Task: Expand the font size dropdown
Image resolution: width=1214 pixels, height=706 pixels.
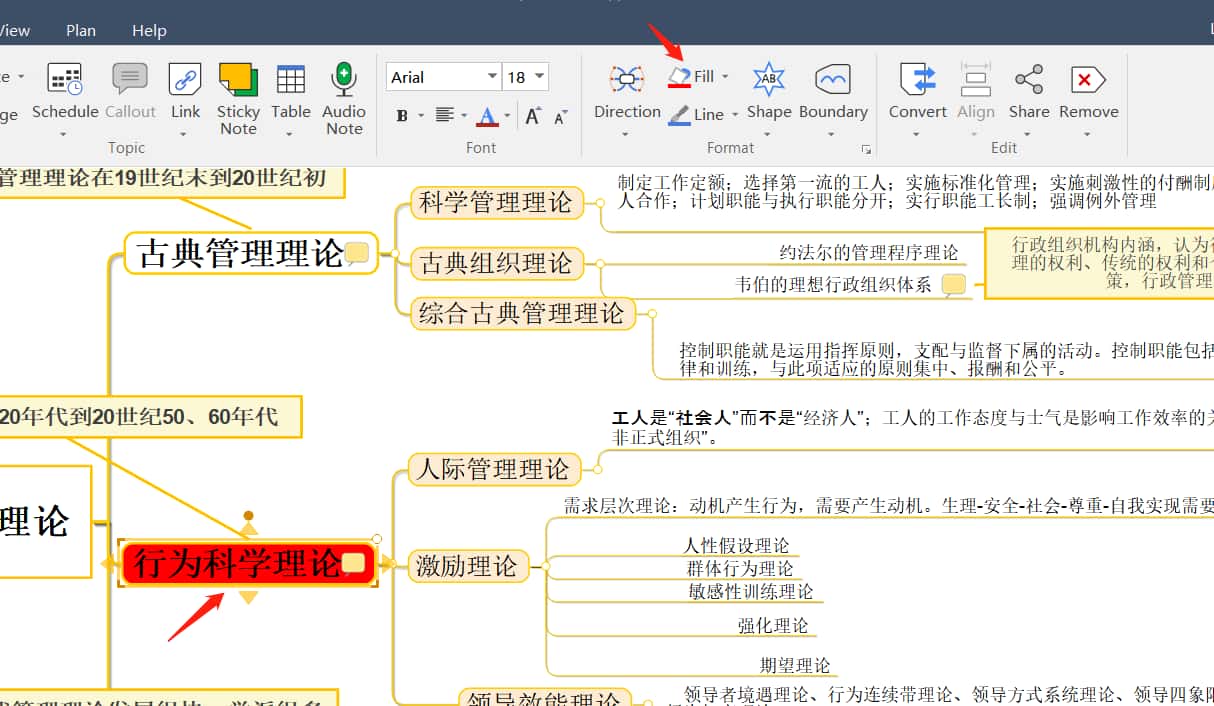Action: tap(540, 77)
